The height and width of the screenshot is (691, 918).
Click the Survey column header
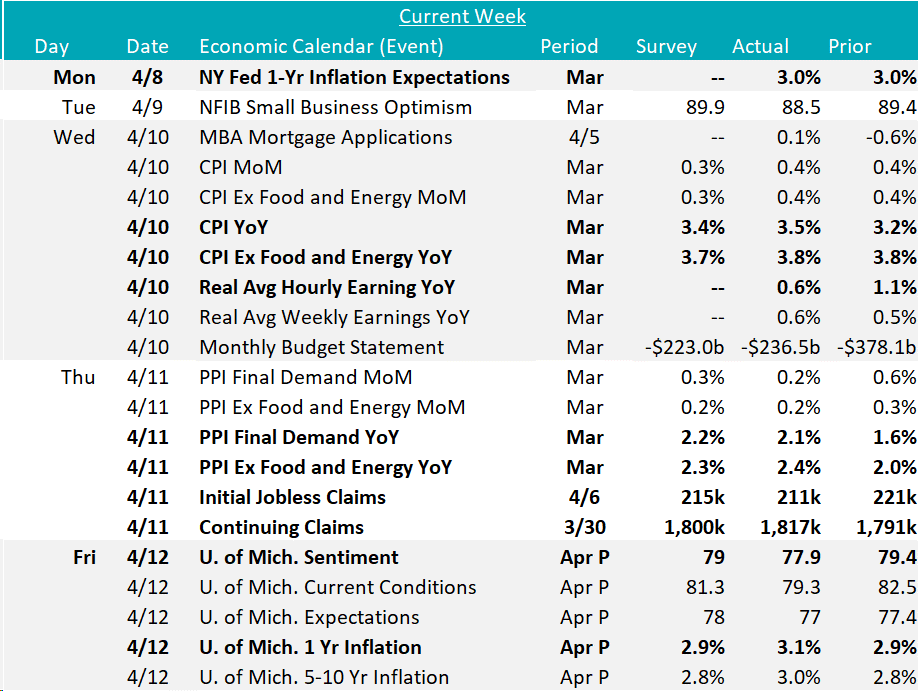click(x=666, y=47)
